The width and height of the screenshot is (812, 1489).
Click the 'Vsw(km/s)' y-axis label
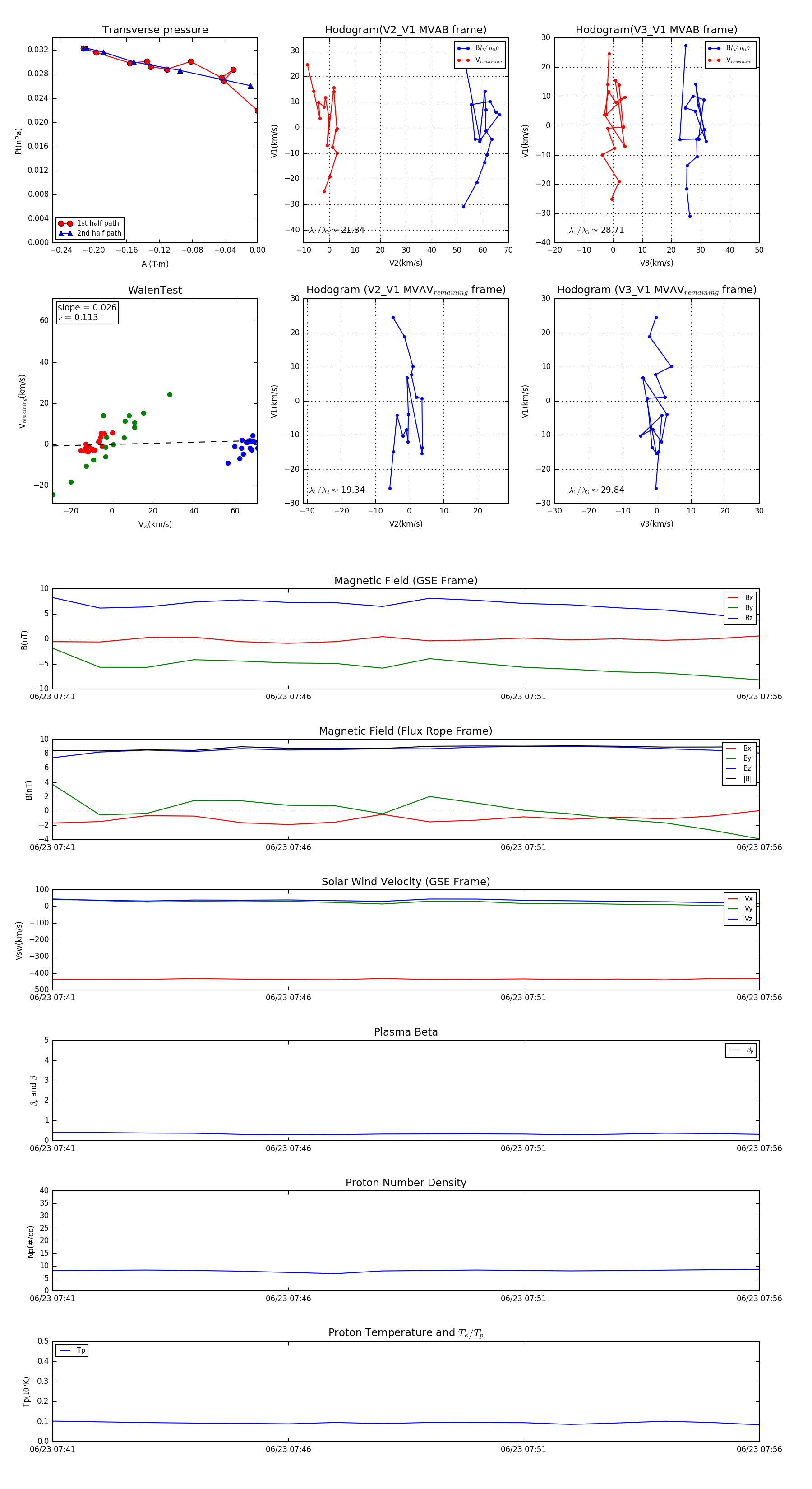[x=19, y=940]
